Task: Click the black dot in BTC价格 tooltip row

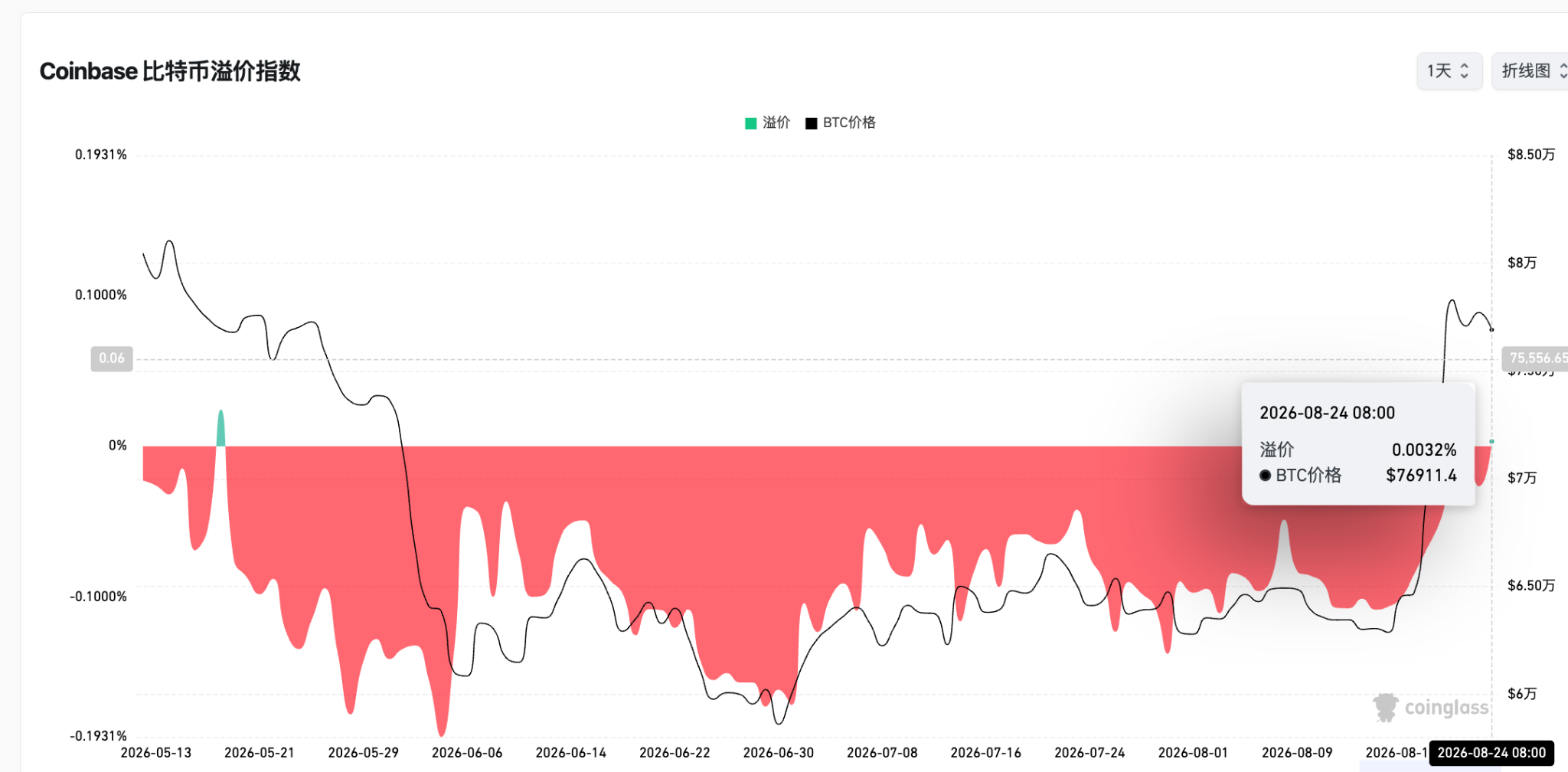Action: coord(1266,476)
